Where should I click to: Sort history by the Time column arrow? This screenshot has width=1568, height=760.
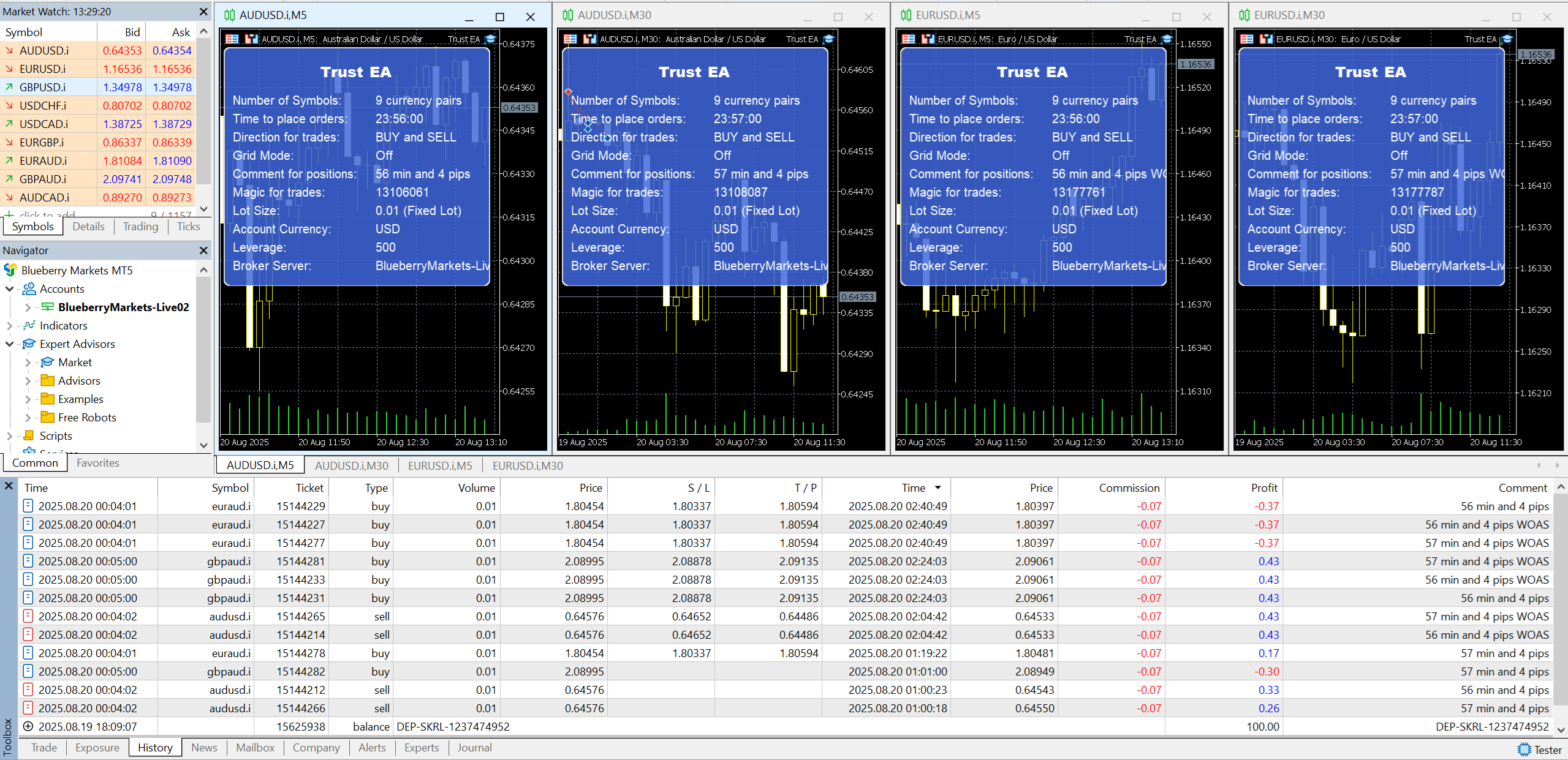(937, 487)
